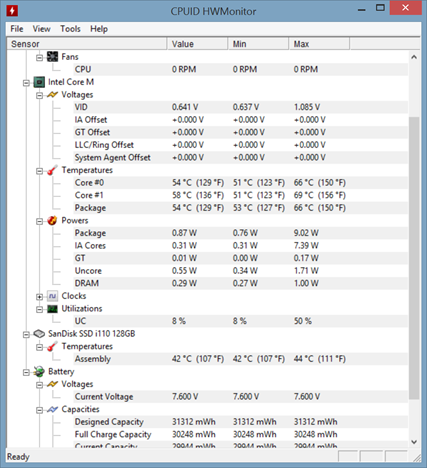Select the Current Voltage row
The height and width of the screenshot is (468, 427).
pyautogui.click(x=241, y=397)
